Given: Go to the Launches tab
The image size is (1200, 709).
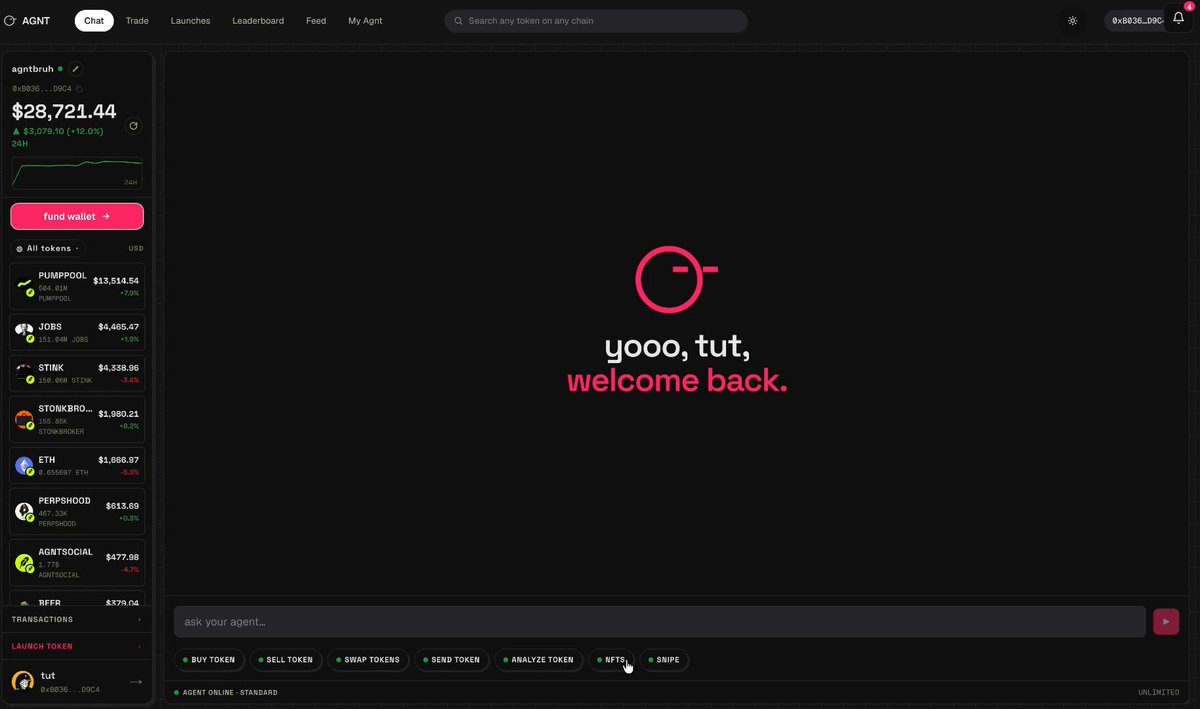Looking at the screenshot, I should click(x=190, y=20).
